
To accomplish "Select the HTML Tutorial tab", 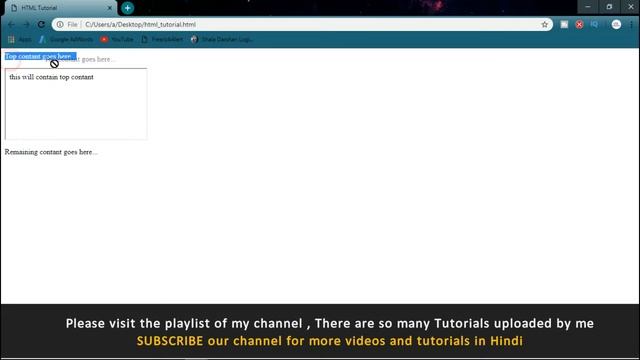I will [61, 8].
